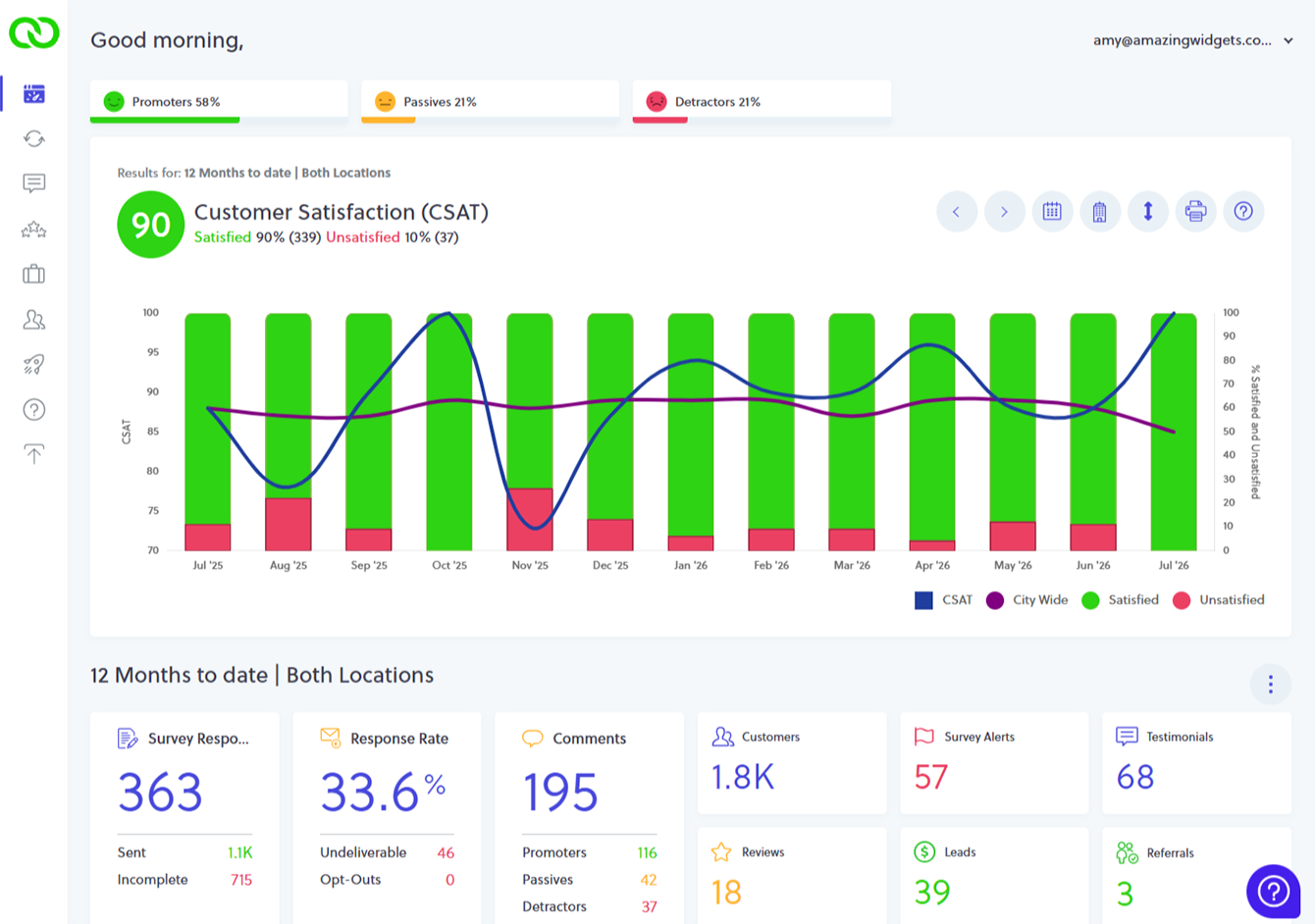Open the Survey Responses 363 card
1315x924 pixels.
coord(184,818)
